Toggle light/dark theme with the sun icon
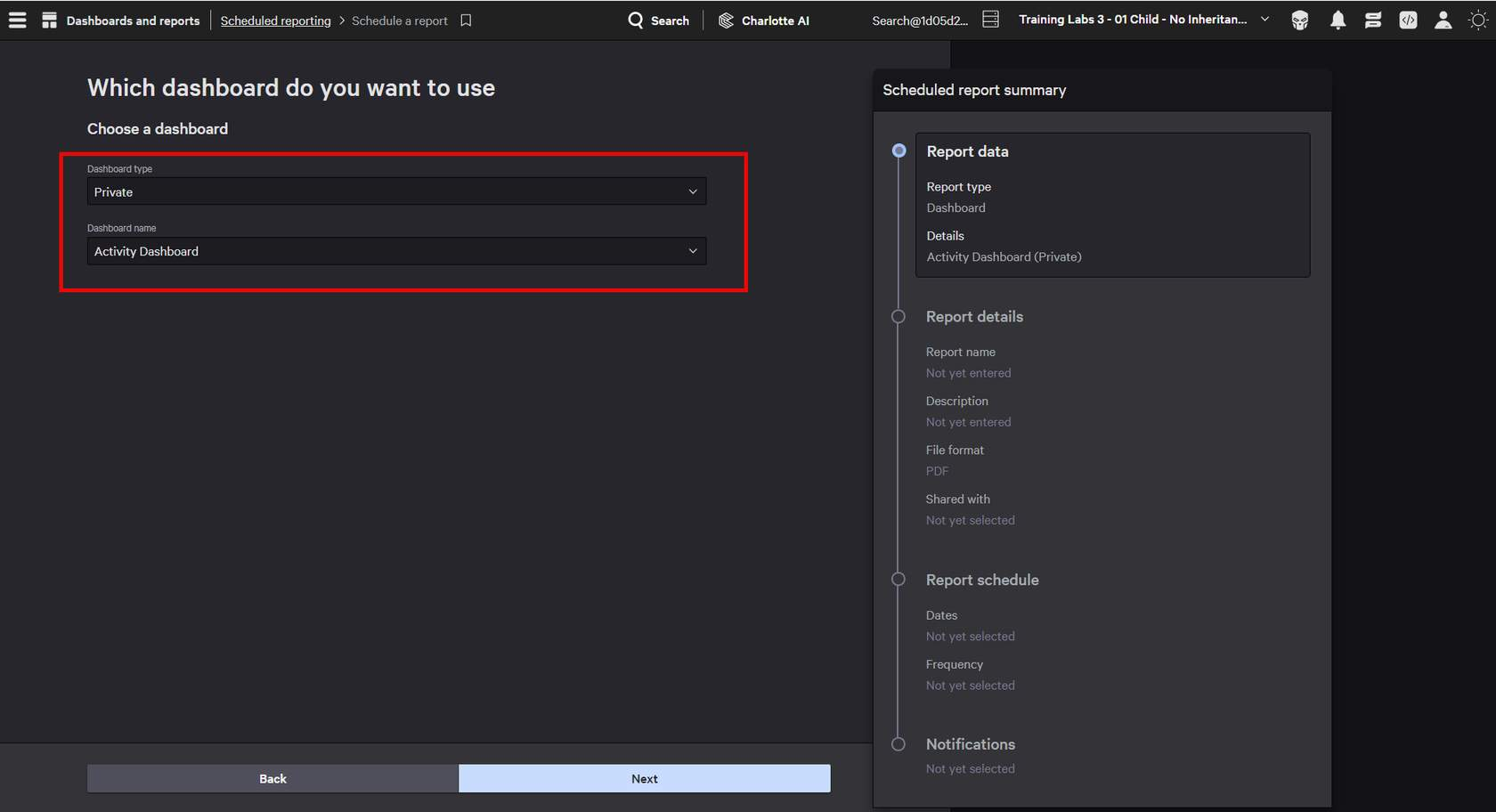 click(x=1477, y=20)
